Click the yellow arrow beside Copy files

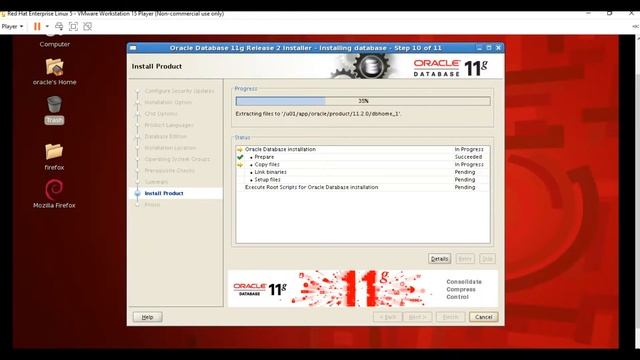pyautogui.click(x=240, y=164)
